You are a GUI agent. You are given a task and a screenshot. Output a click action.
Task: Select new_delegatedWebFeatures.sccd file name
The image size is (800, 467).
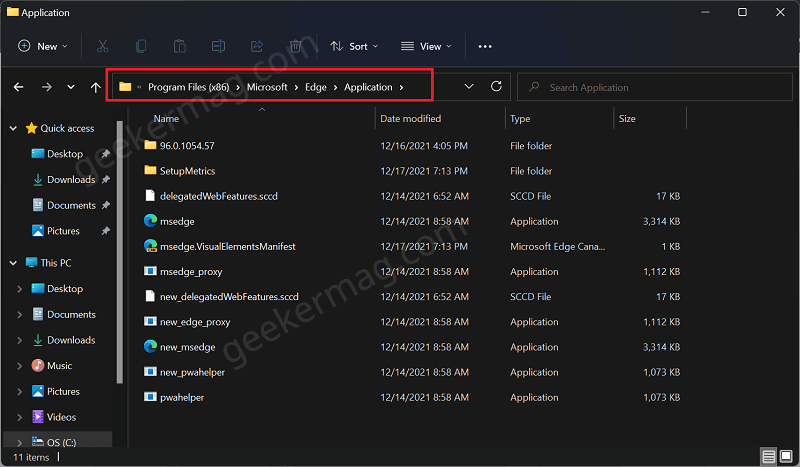(x=229, y=297)
